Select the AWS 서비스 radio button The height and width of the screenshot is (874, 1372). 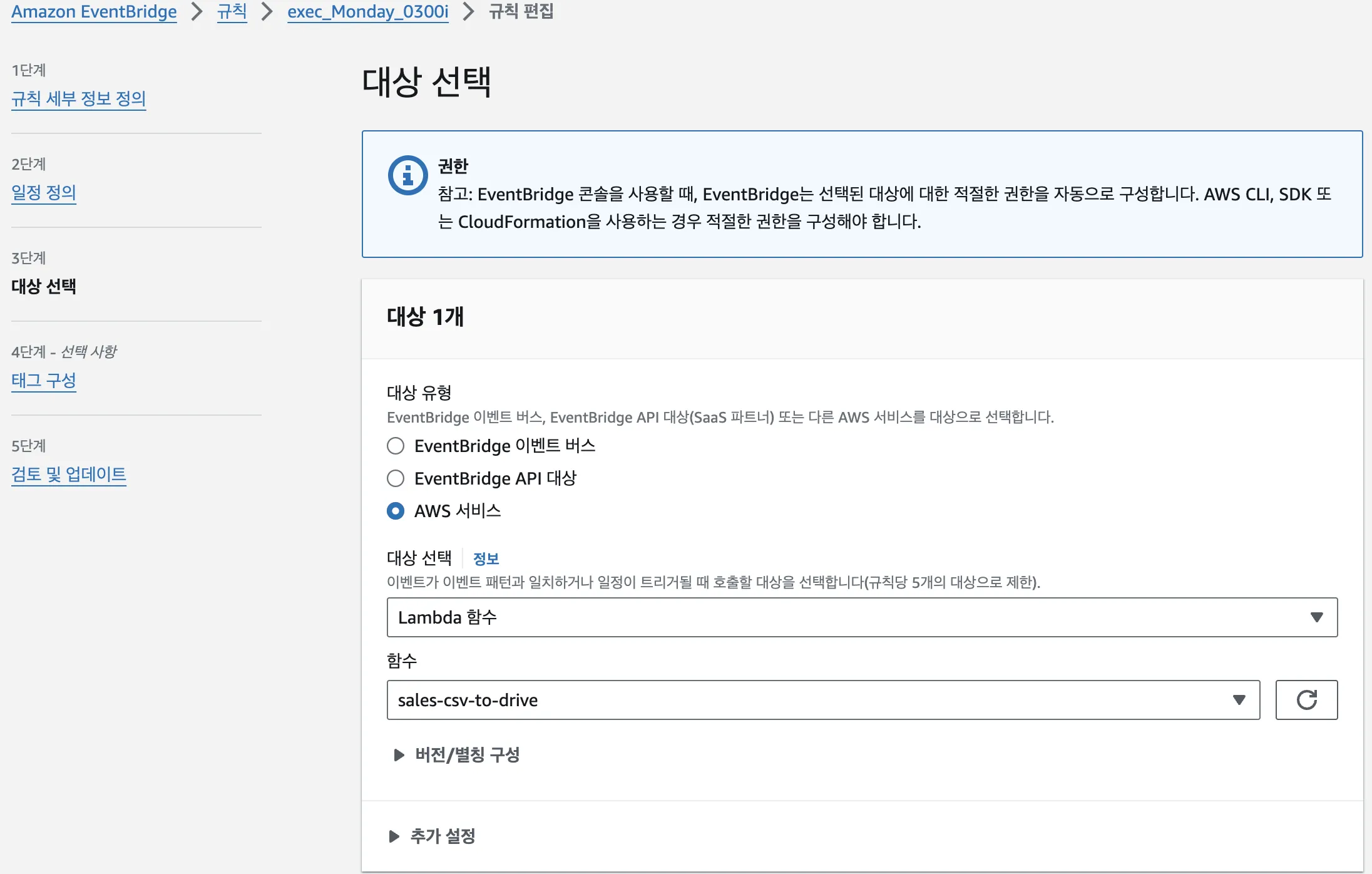[395, 511]
